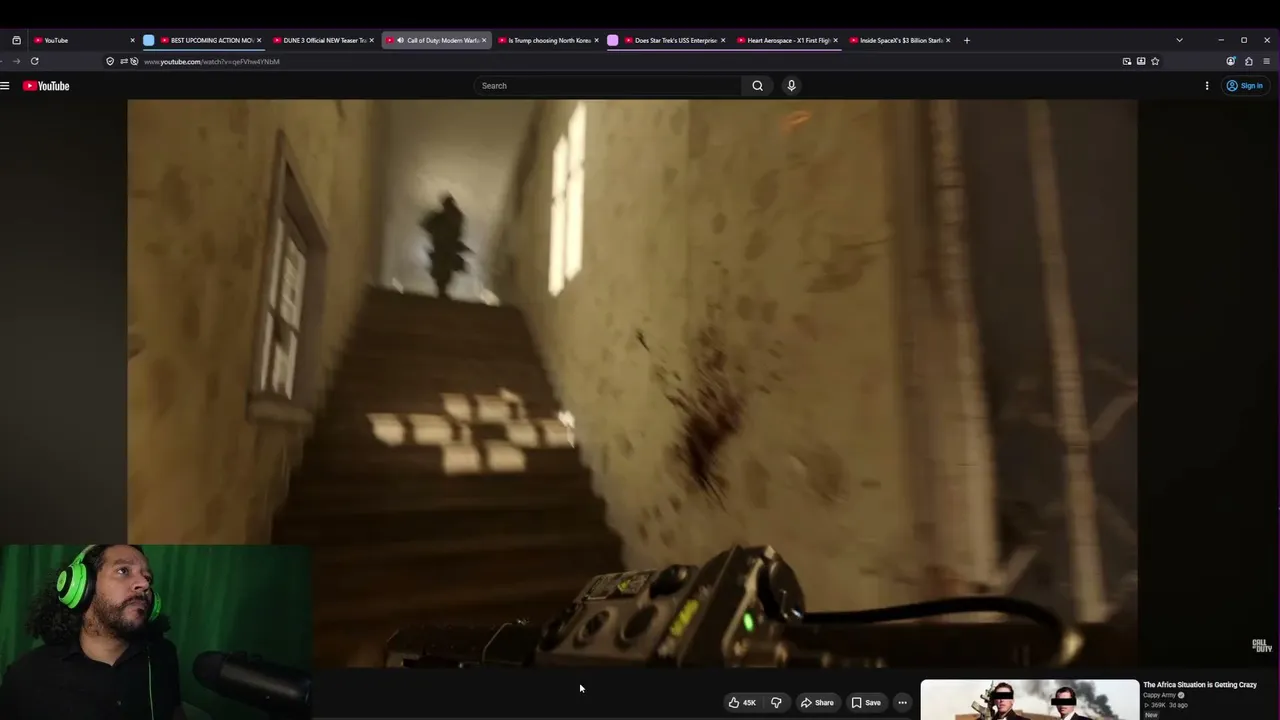Bookmark this page with the star
The width and height of the screenshot is (1280, 720).
click(x=1155, y=61)
